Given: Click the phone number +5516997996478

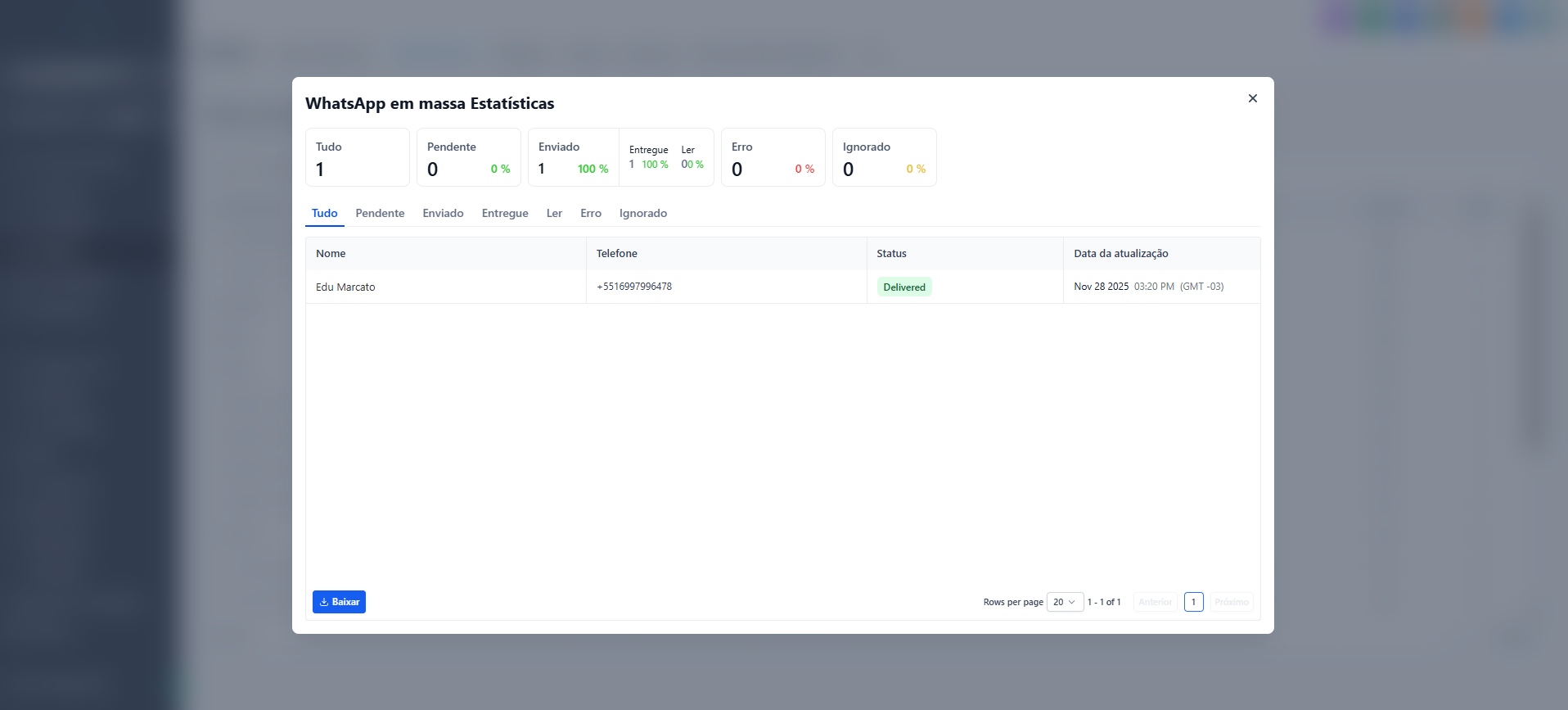Looking at the screenshot, I should pyautogui.click(x=634, y=287).
